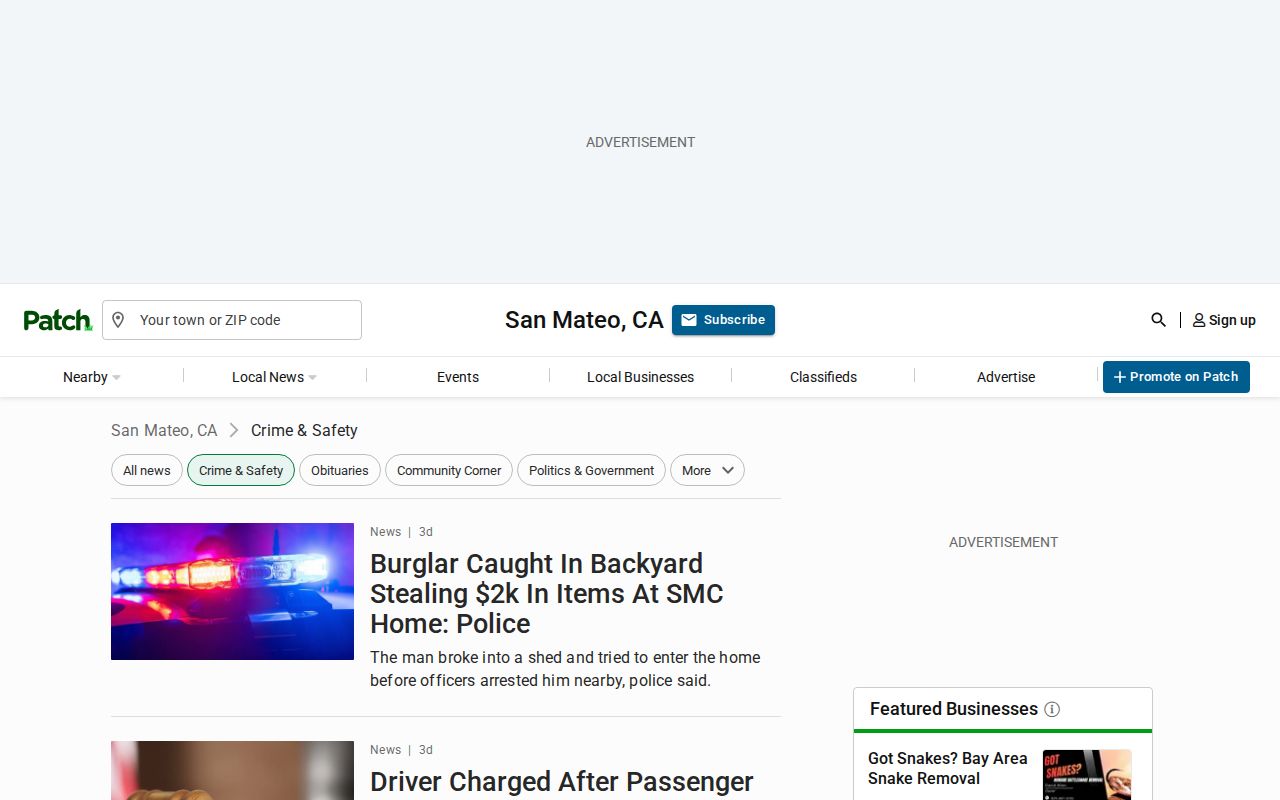Open the Events menu item
The image size is (1280, 800).
458,377
